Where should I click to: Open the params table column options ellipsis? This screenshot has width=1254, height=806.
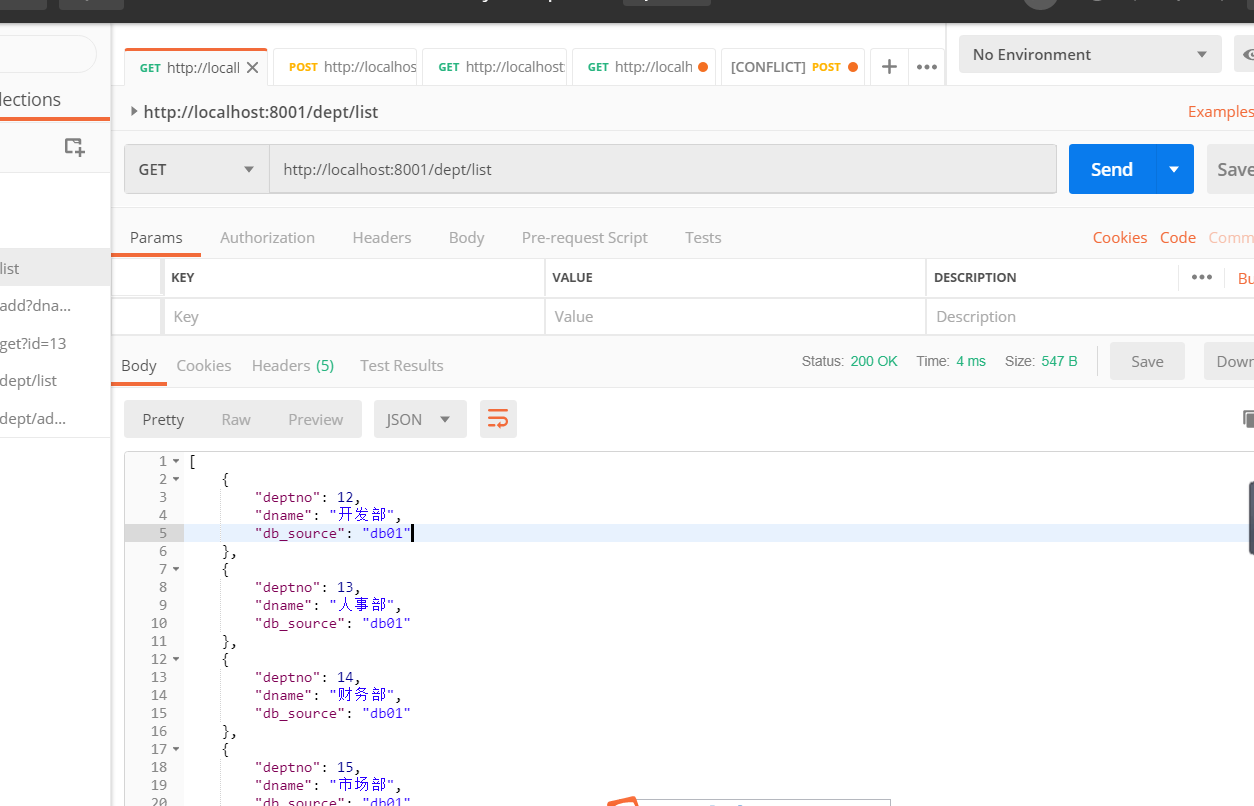click(1202, 277)
